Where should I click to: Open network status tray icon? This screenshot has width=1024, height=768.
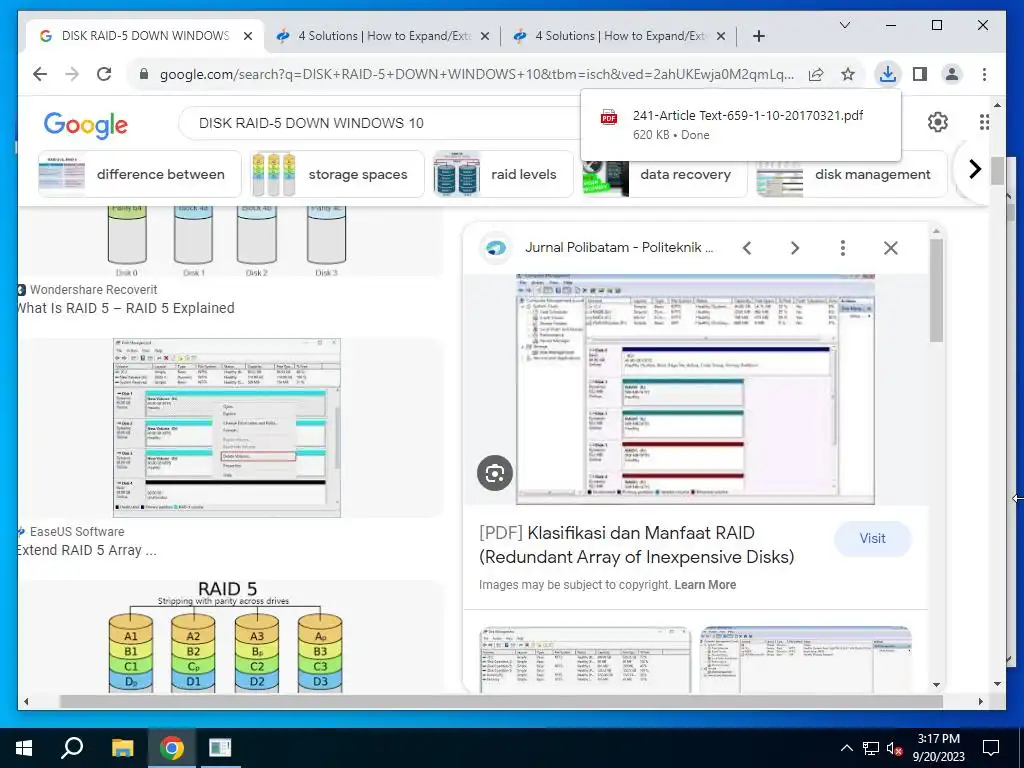pyautogui.click(x=871, y=748)
